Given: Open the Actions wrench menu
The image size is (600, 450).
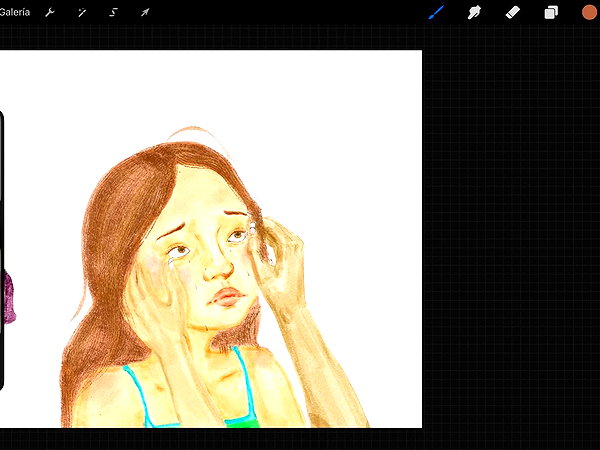Looking at the screenshot, I should pyautogui.click(x=50, y=13).
